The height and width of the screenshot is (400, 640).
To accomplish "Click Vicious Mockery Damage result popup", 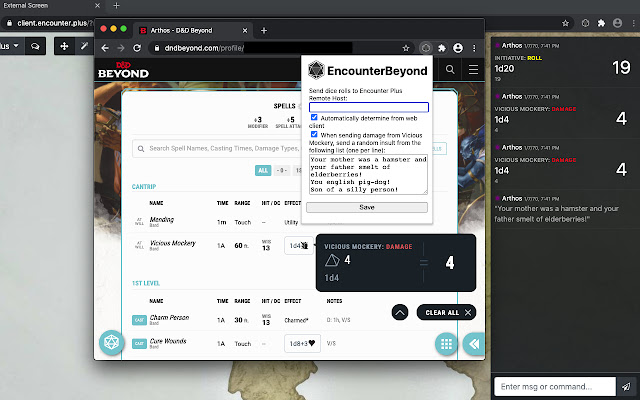I will (x=396, y=262).
